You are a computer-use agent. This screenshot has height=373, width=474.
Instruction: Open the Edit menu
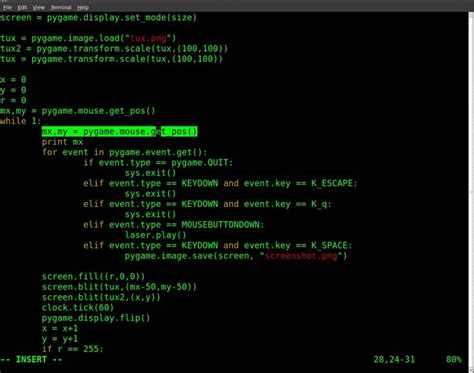22,7
